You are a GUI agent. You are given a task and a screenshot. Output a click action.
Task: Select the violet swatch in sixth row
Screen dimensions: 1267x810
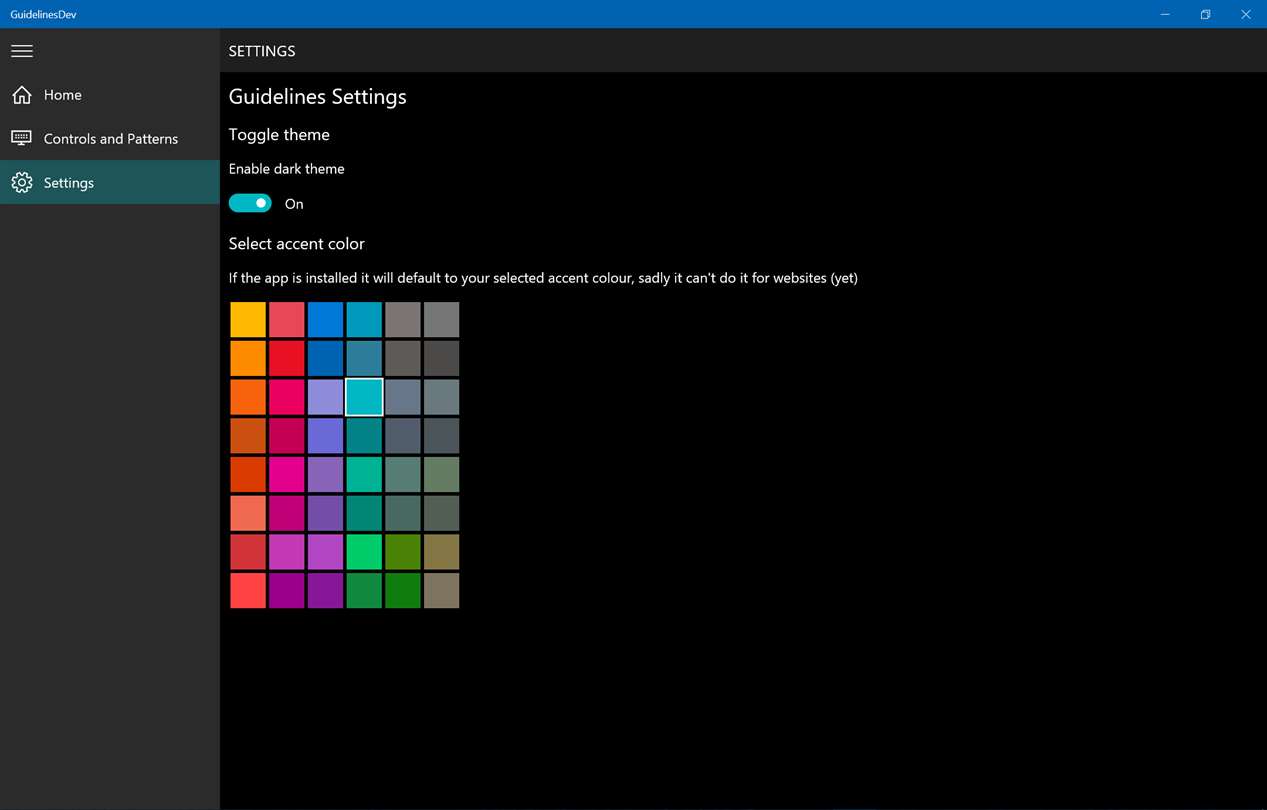tap(325, 513)
